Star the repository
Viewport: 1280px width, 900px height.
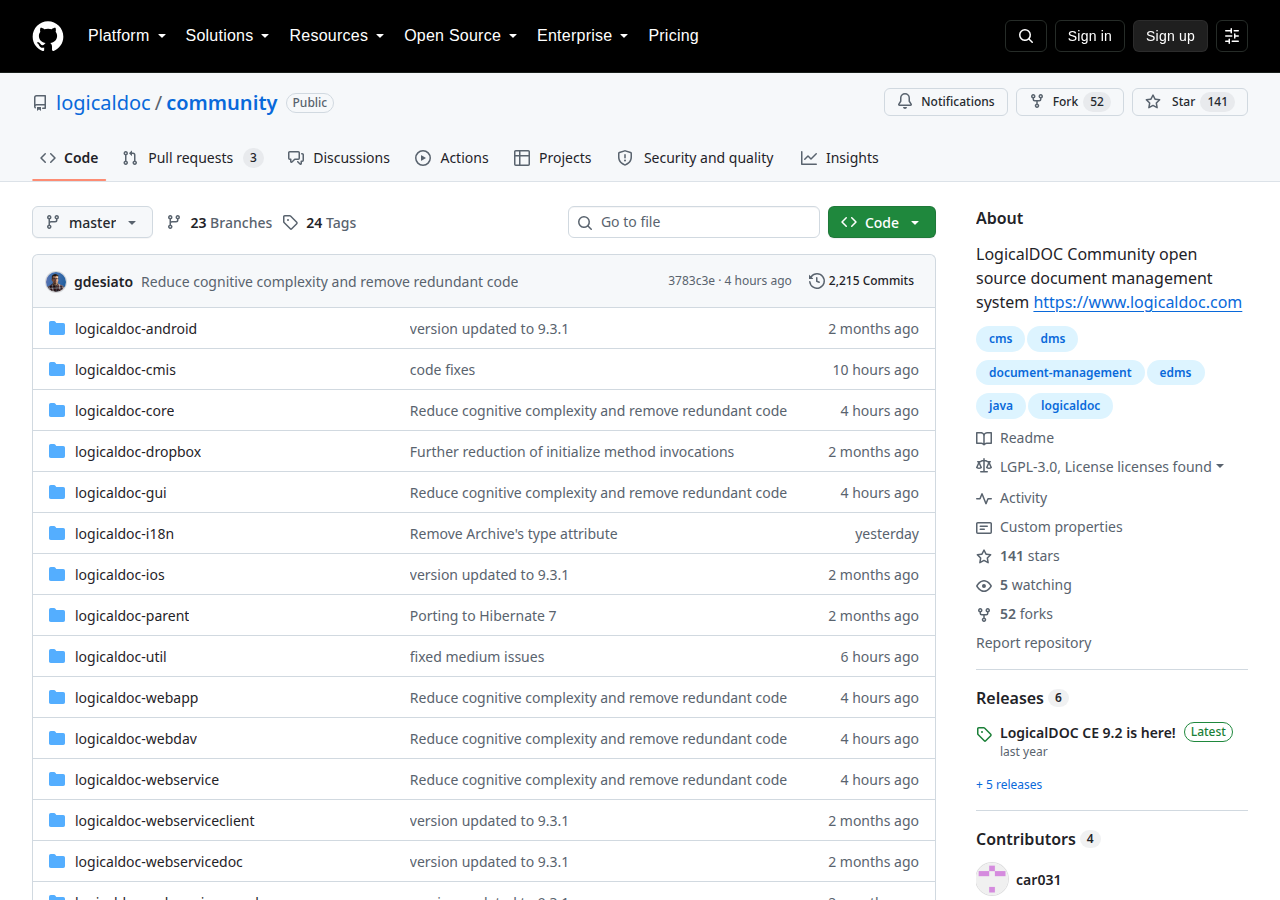point(1189,102)
